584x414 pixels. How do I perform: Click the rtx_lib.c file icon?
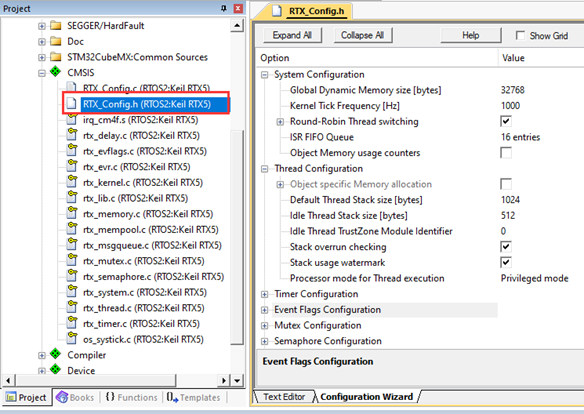72,197
